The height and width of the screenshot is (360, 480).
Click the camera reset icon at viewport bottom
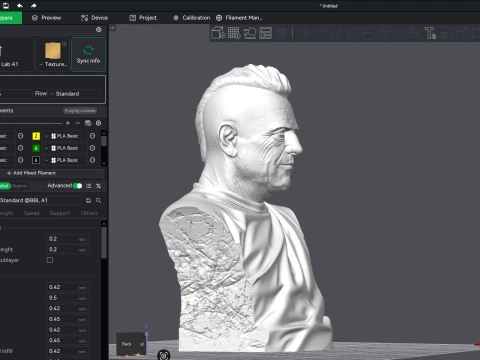164,355
